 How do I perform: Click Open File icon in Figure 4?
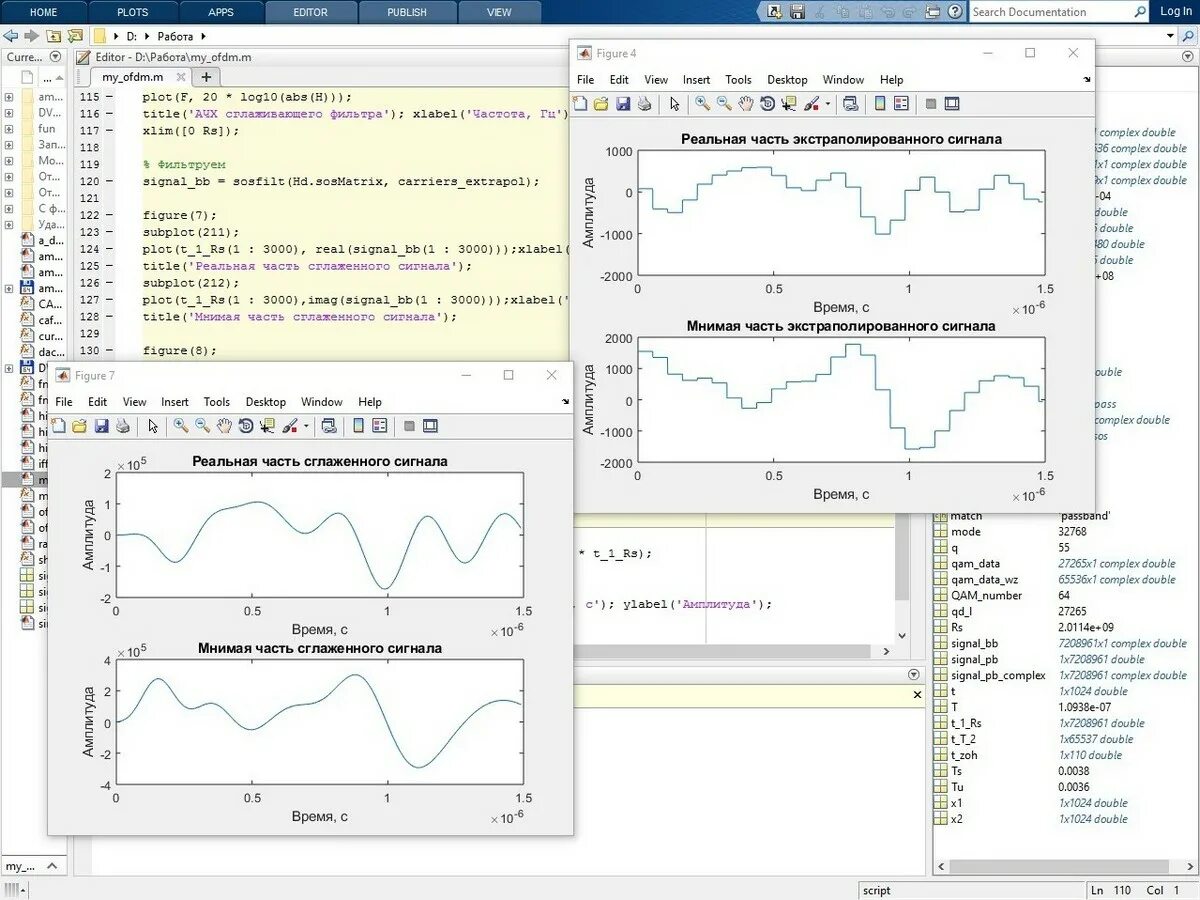point(601,103)
